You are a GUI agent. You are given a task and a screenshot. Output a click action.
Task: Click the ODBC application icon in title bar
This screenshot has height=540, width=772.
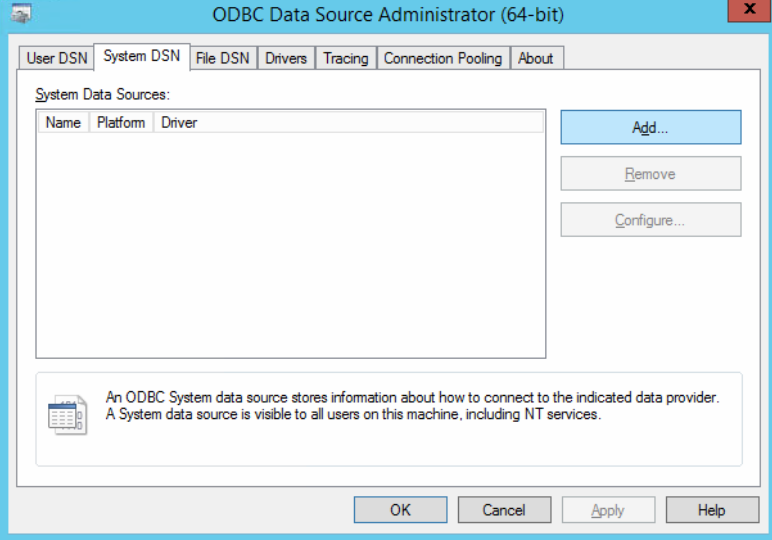(21, 13)
